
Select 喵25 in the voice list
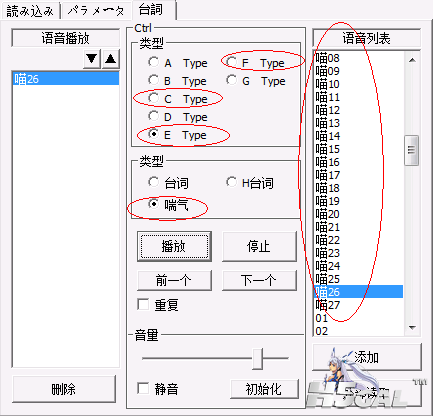point(359,279)
